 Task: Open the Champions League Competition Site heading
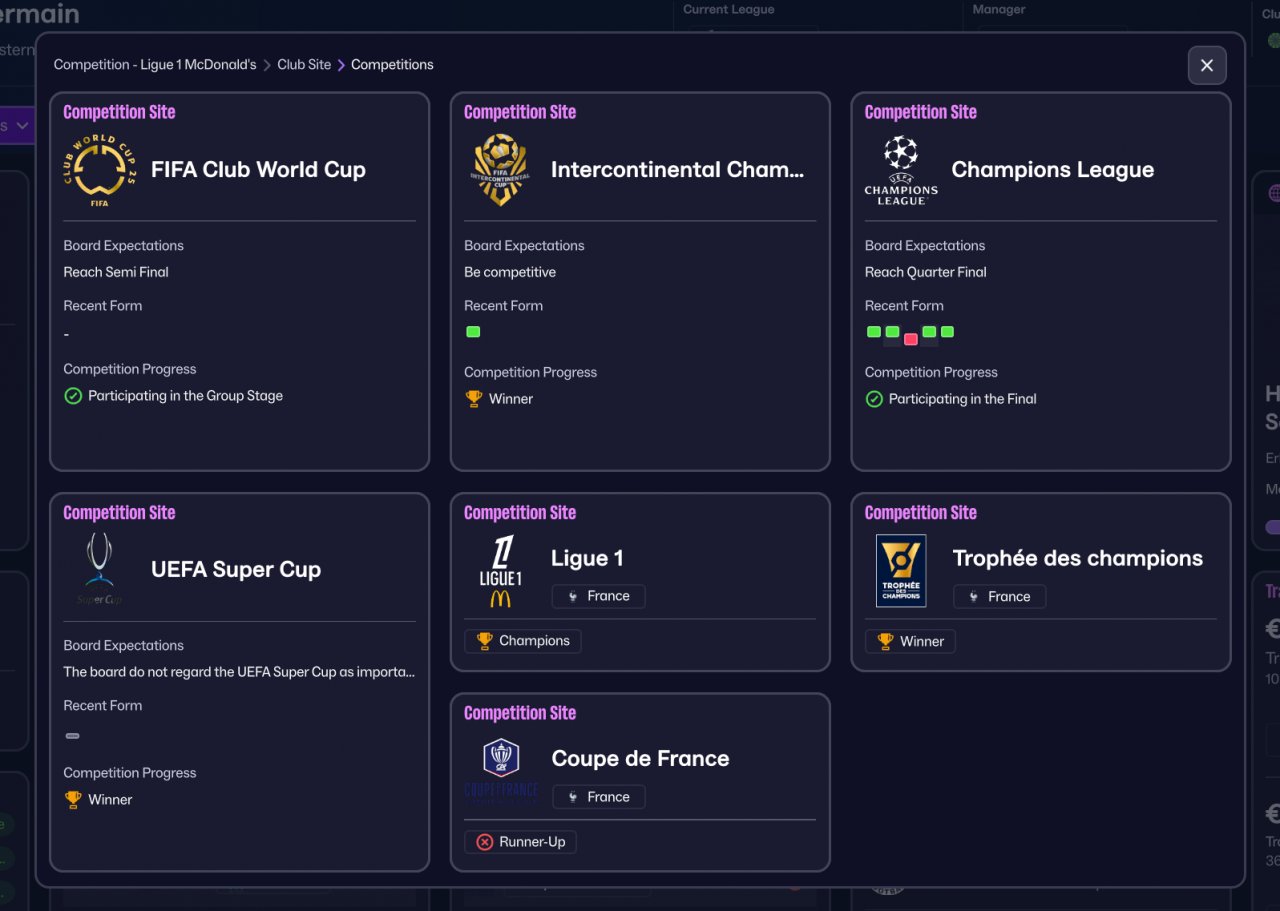coord(920,112)
